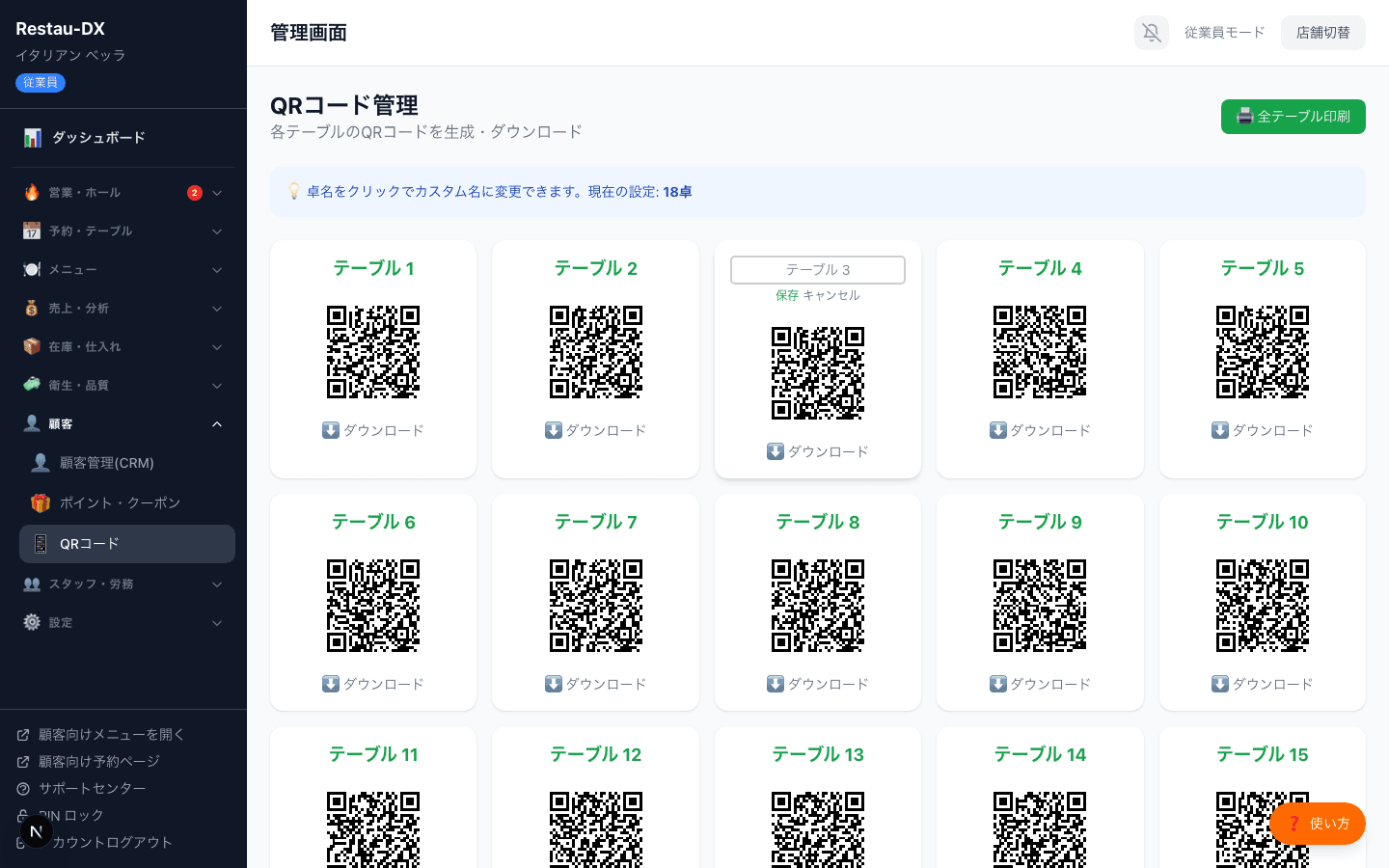Click the 従業員 badge under the store name

click(41, 83)
